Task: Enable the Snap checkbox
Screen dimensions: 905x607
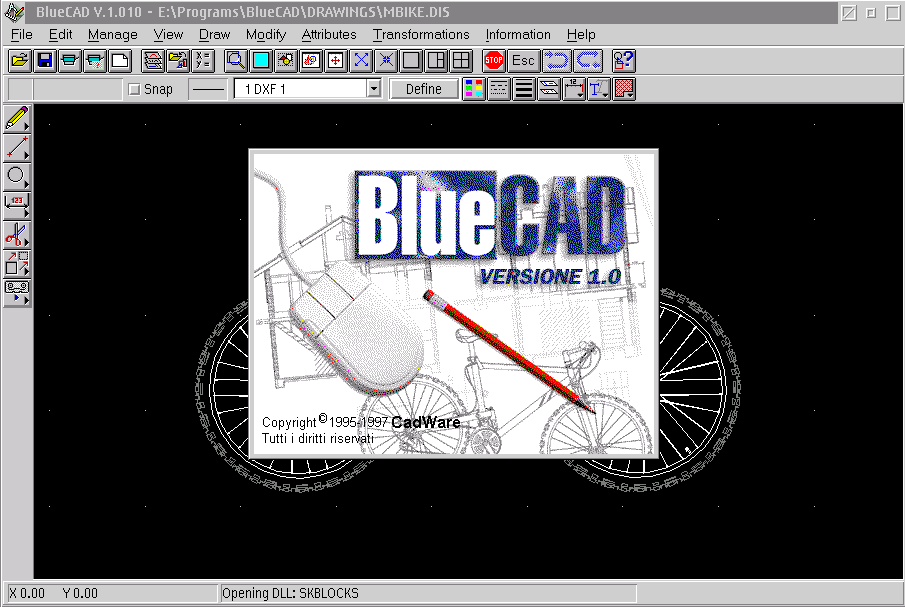Action: pyautogui.click(x=134, y=89)
